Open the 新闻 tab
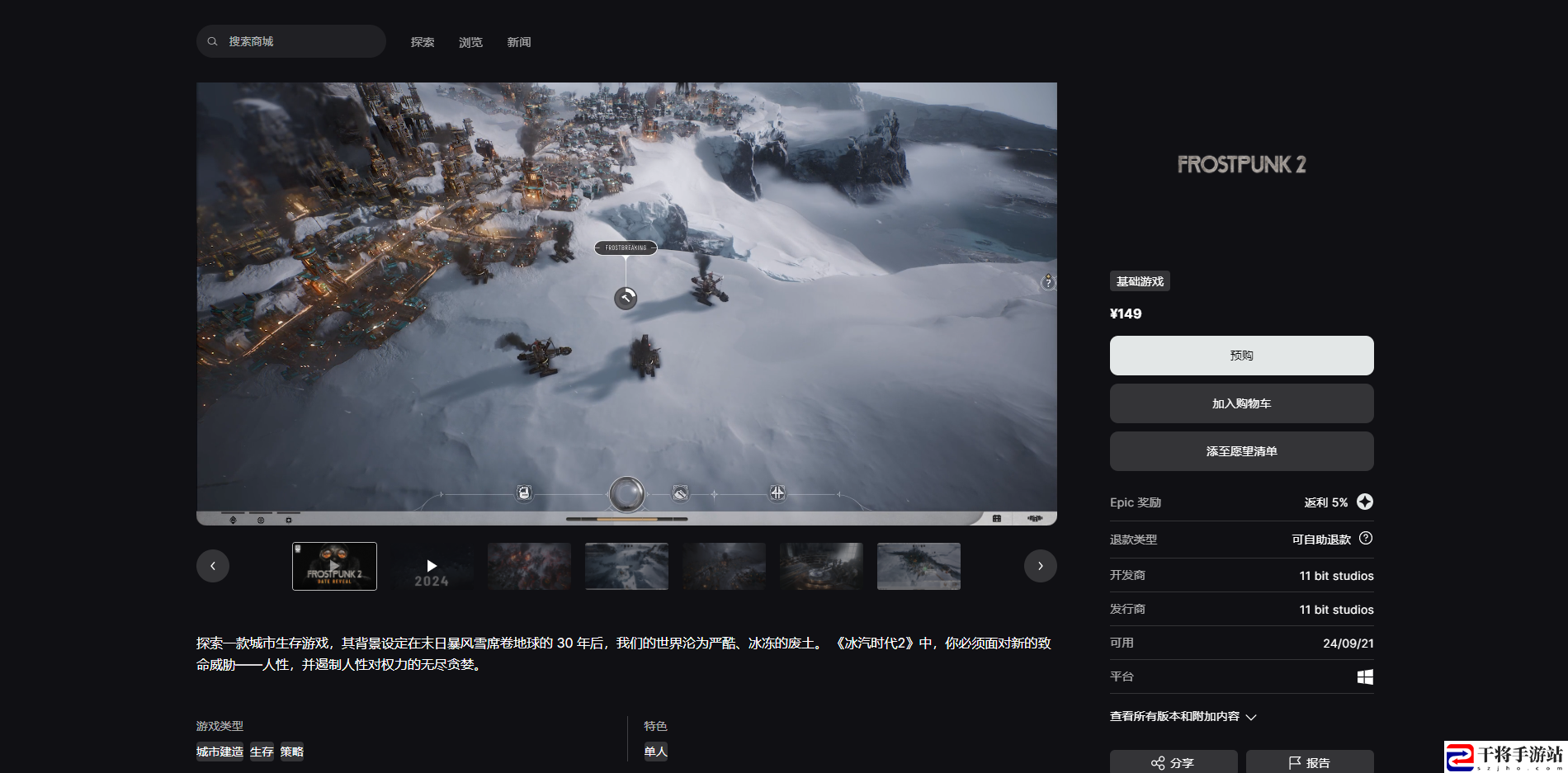This screenshot has height=773, width=1568. [518, 42]
